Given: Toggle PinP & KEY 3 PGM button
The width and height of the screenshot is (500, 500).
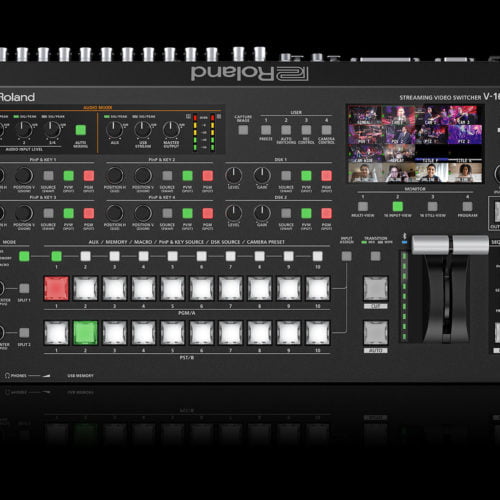Looking at the screenshot, I should [x=89, y=213].
